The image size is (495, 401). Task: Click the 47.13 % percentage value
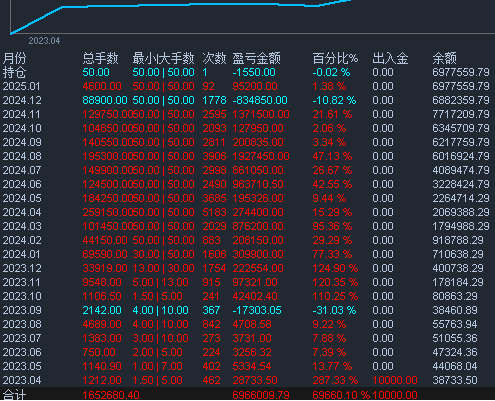click(x=332, y=156)
